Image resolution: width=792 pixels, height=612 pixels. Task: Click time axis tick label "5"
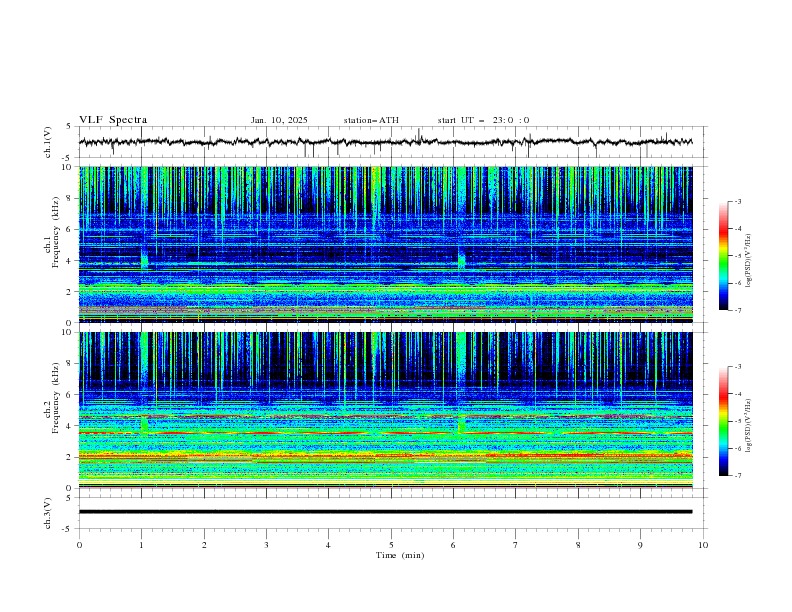391,545
